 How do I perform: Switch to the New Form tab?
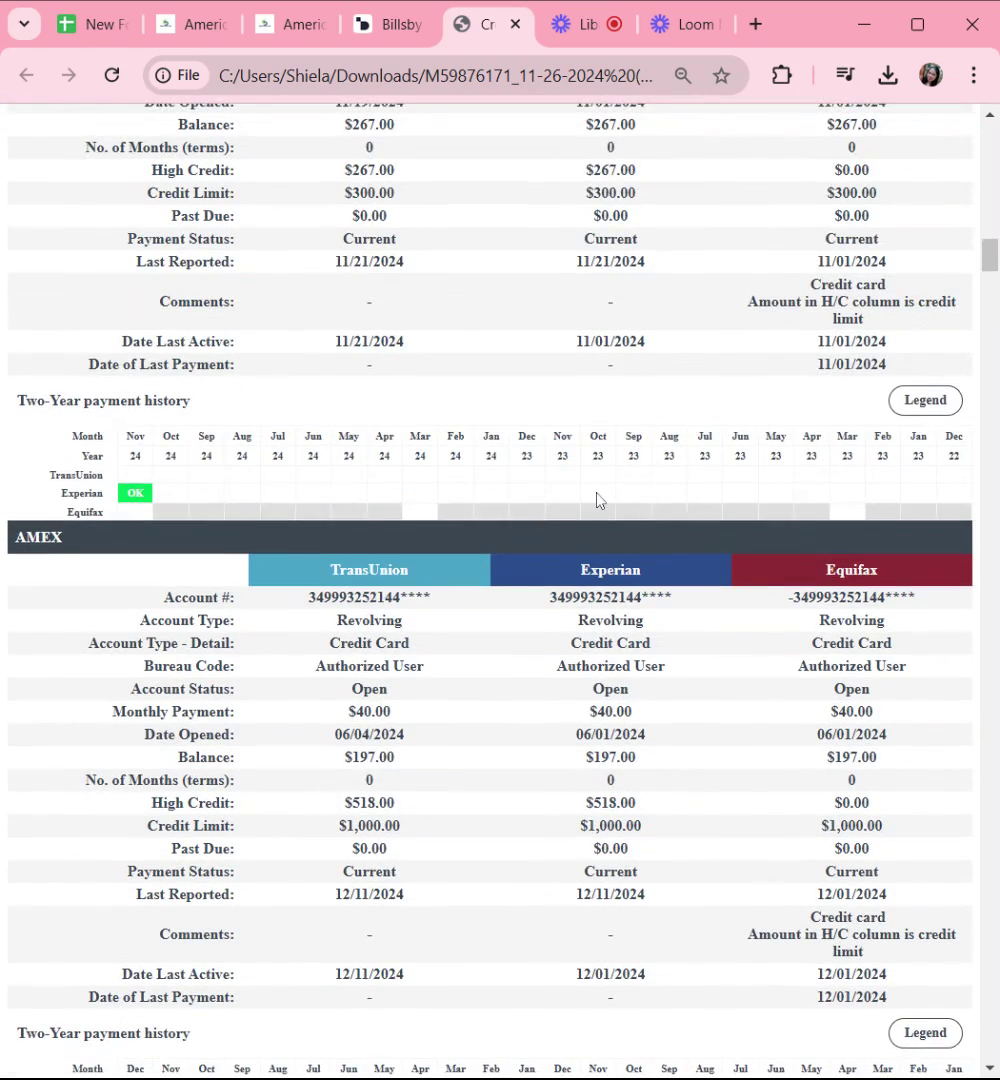click(x=93, y=25)
